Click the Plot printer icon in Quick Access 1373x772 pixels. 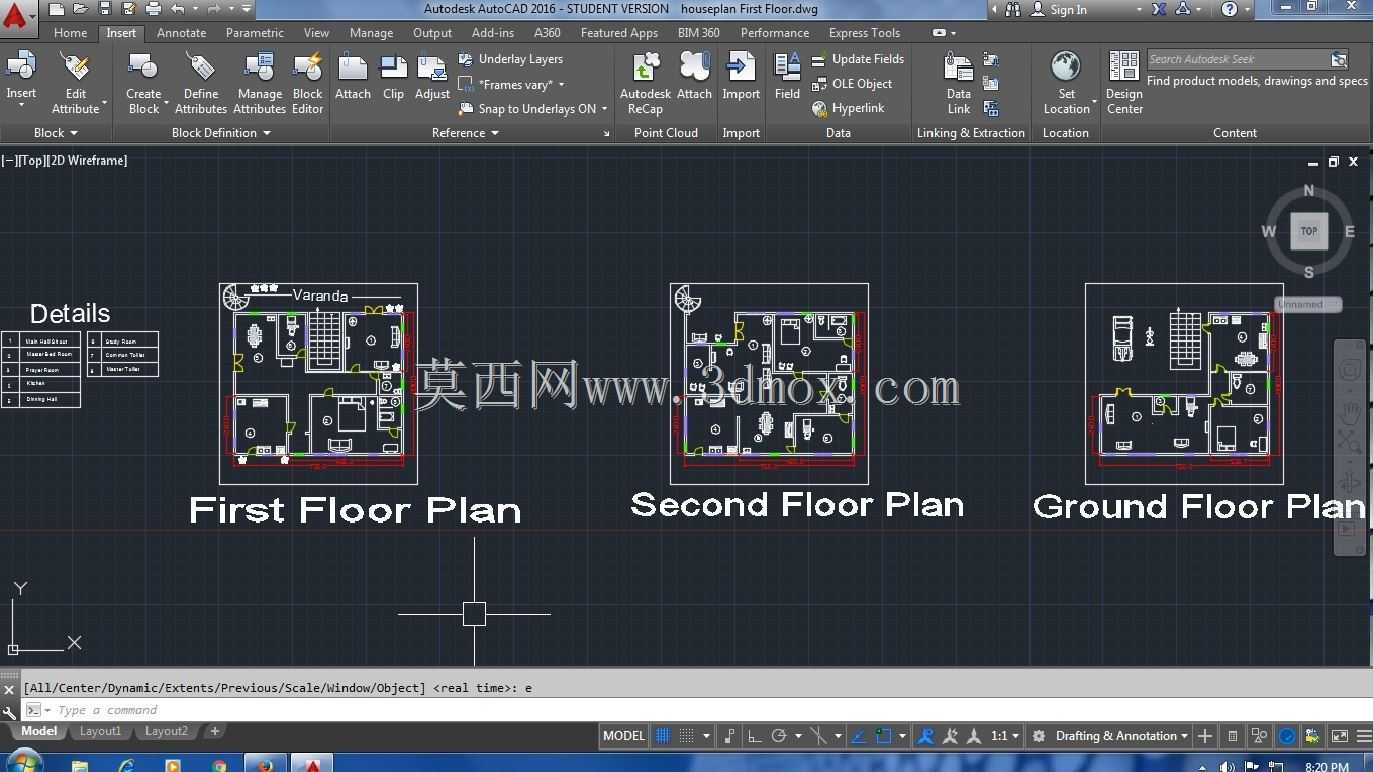tap(153, 9)
